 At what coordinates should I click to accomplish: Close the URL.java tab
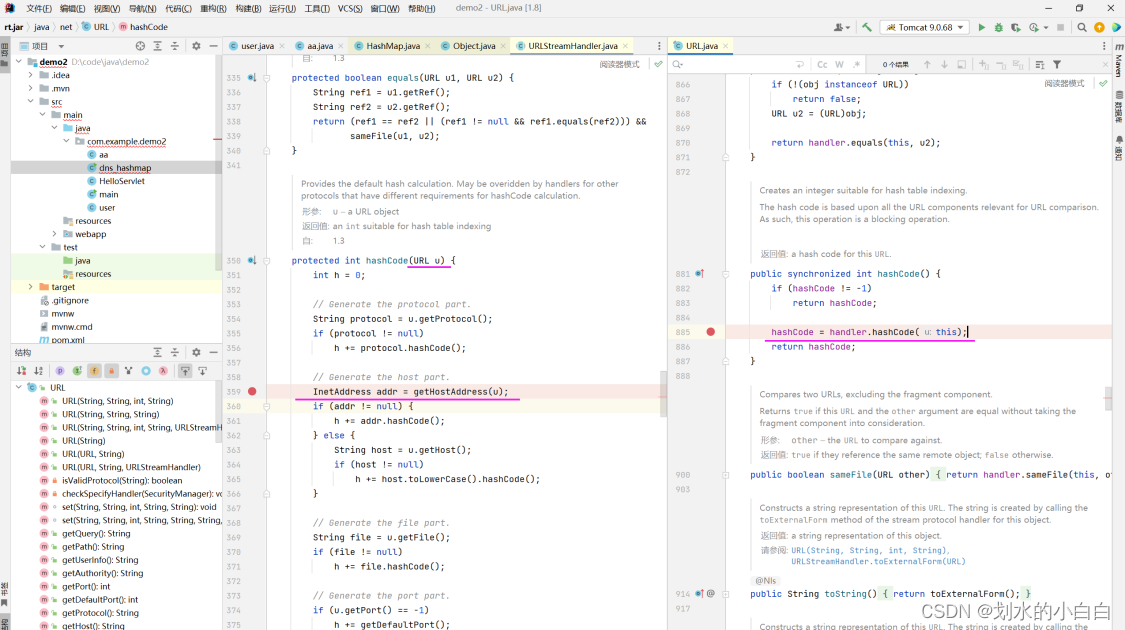point(725,46)
